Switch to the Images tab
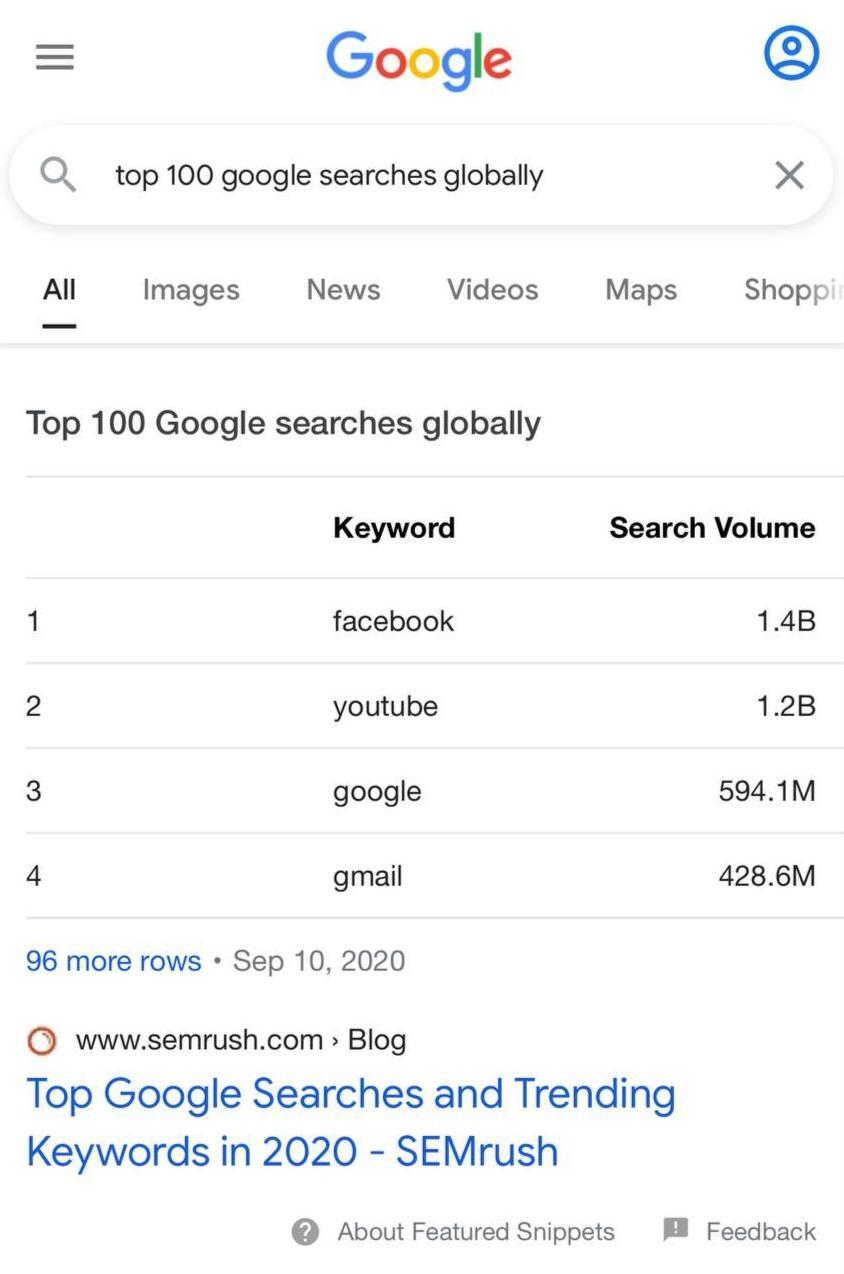Image resolution: width=844 pixels, height=1274 pixels. click(x=190, y=289)
